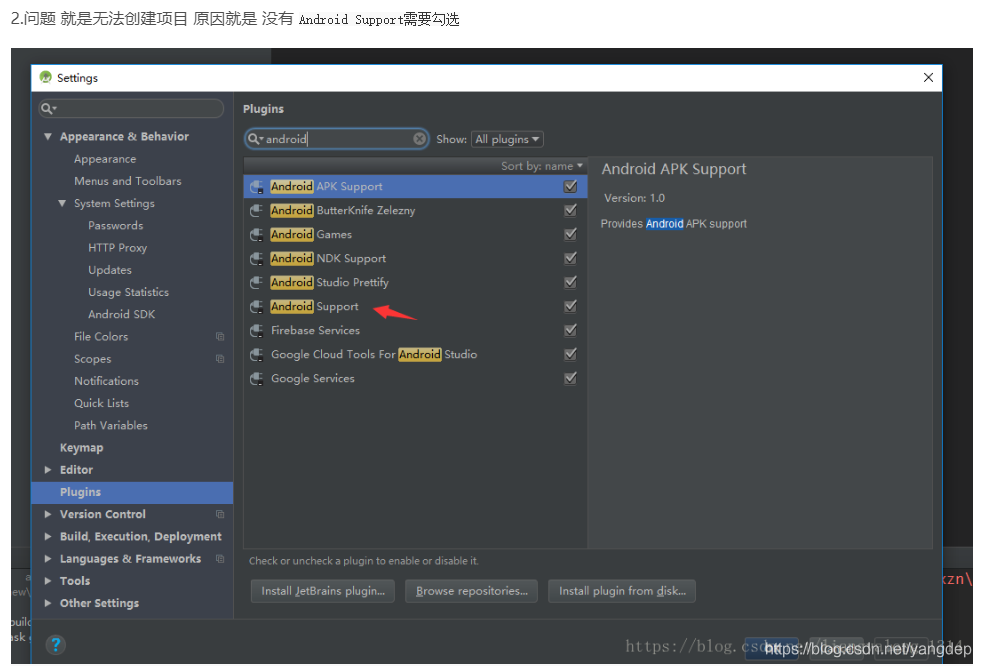The image size is (982, 668).
Task: Click the Google Services plugin icon
Action: (257, 379)
